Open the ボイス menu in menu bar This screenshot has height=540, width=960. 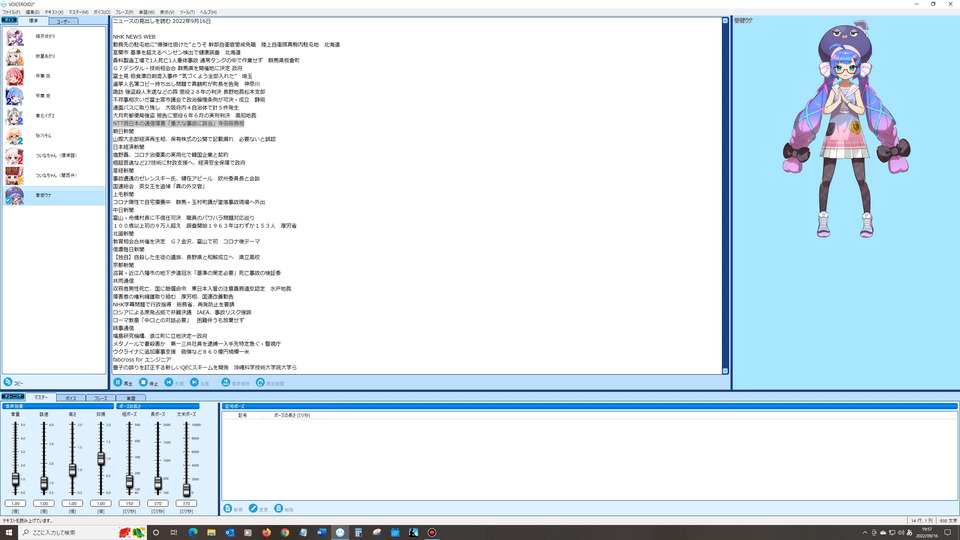tap(102, 12)
